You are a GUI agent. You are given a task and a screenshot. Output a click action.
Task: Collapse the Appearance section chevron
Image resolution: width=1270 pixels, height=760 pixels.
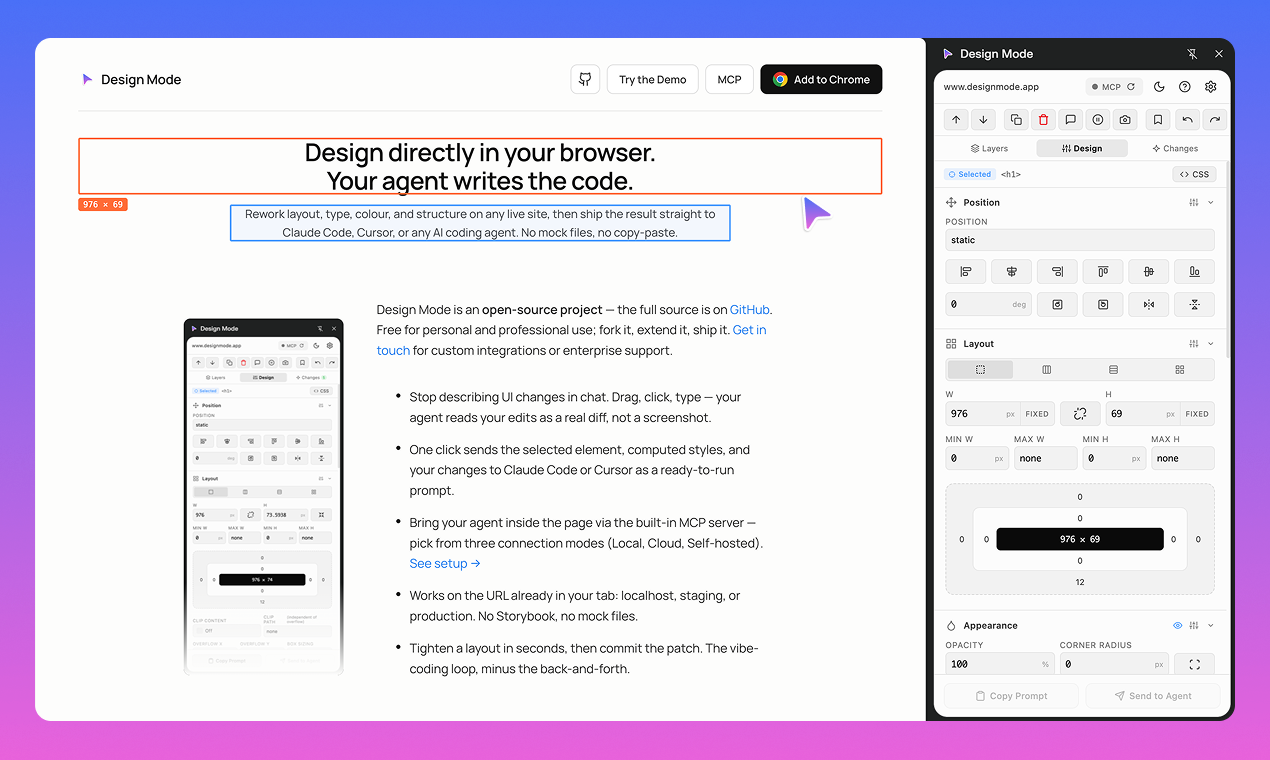(1211, 626)
